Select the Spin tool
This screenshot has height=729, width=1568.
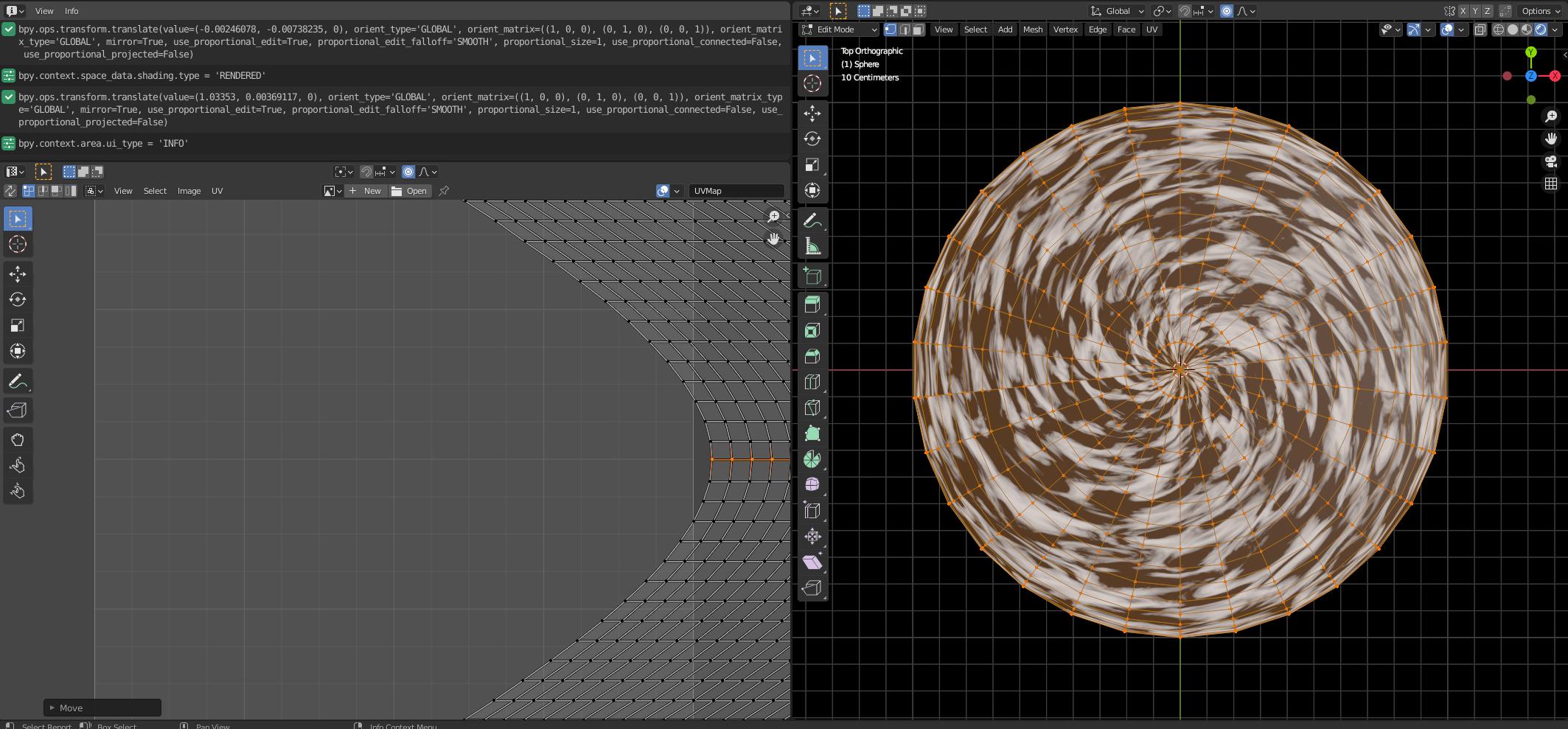[x=812, y=459]
